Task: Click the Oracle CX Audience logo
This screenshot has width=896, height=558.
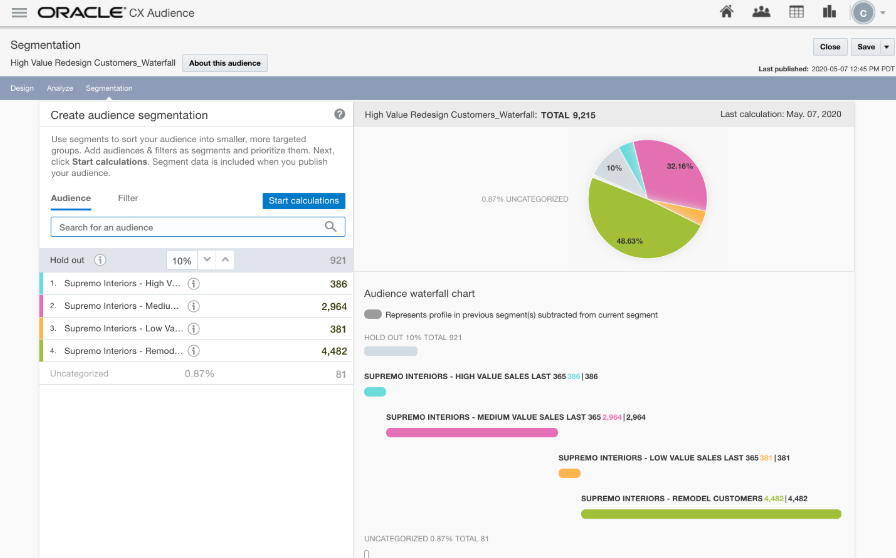Action: 116,13
